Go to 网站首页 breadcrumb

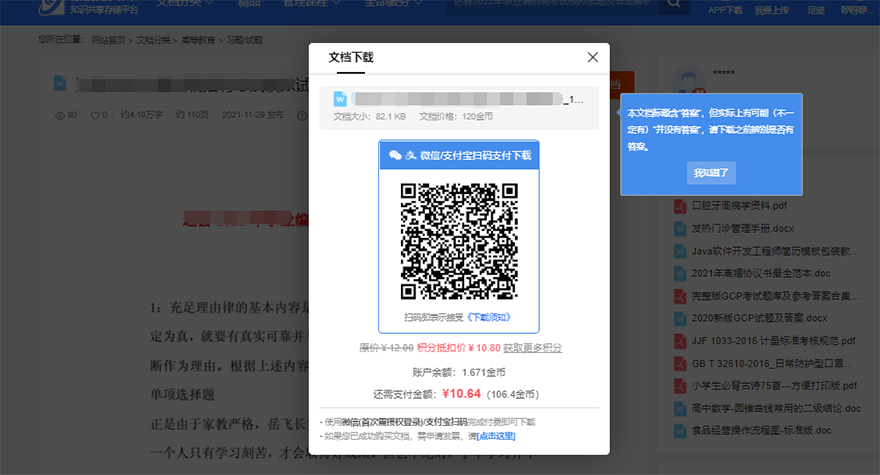tap(108, 40)
